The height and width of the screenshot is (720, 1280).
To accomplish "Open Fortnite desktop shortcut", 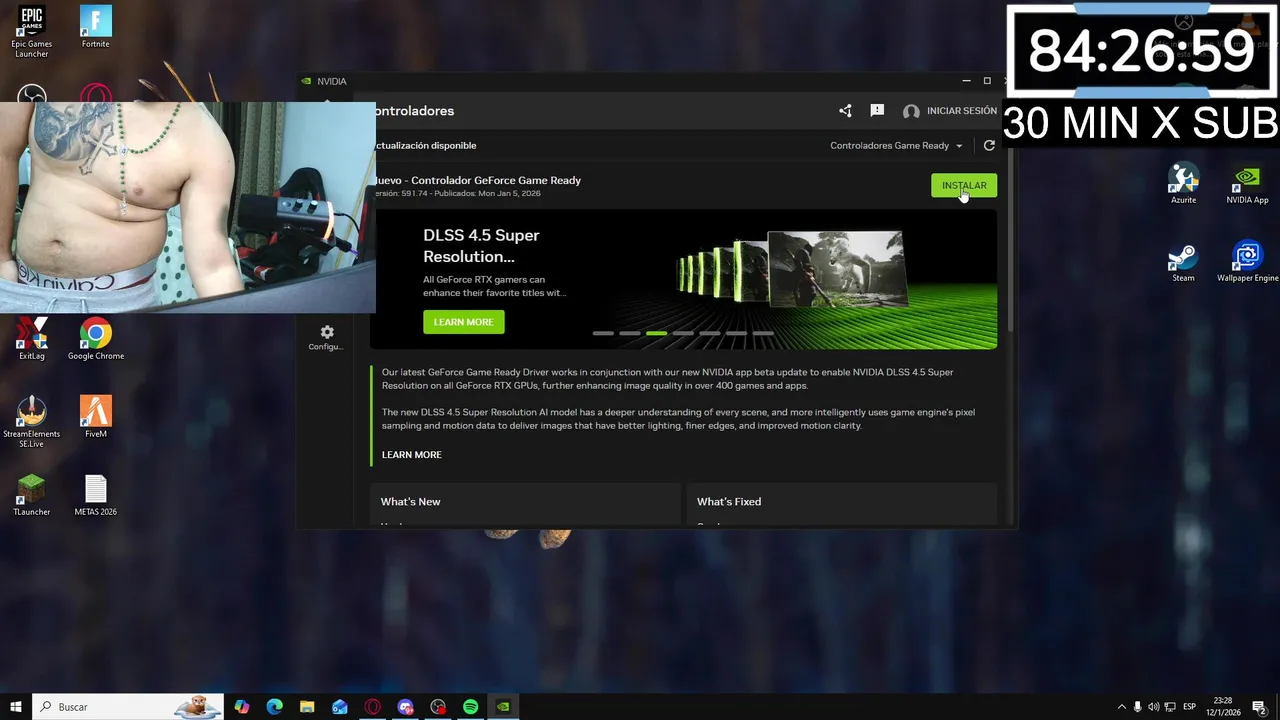I will point(96,27).
